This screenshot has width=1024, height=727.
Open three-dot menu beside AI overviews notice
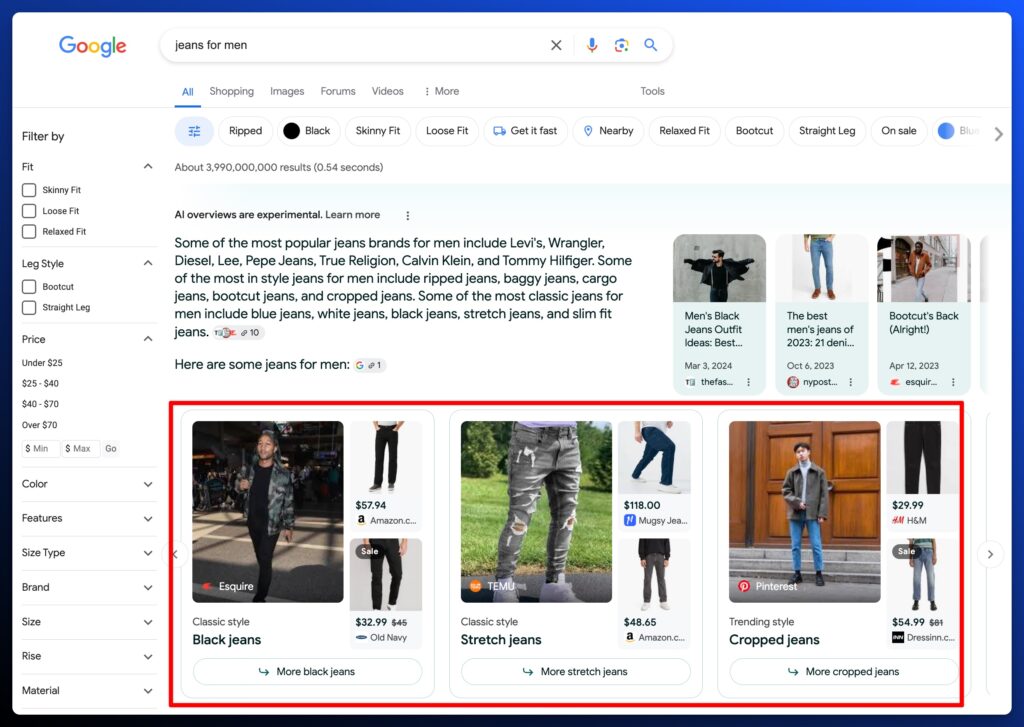tap(407, 215)
